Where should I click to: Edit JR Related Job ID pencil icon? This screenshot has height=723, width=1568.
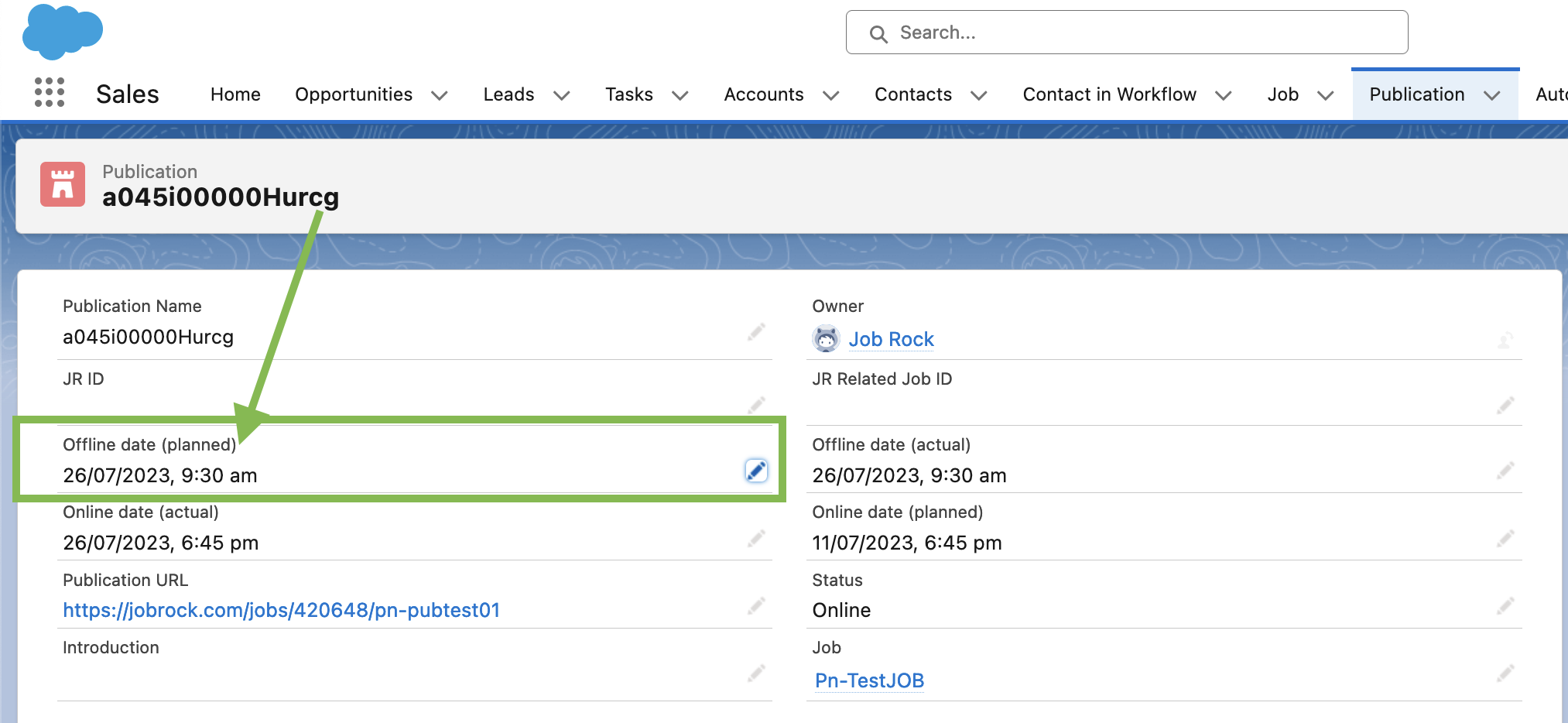coord(1505,405)
